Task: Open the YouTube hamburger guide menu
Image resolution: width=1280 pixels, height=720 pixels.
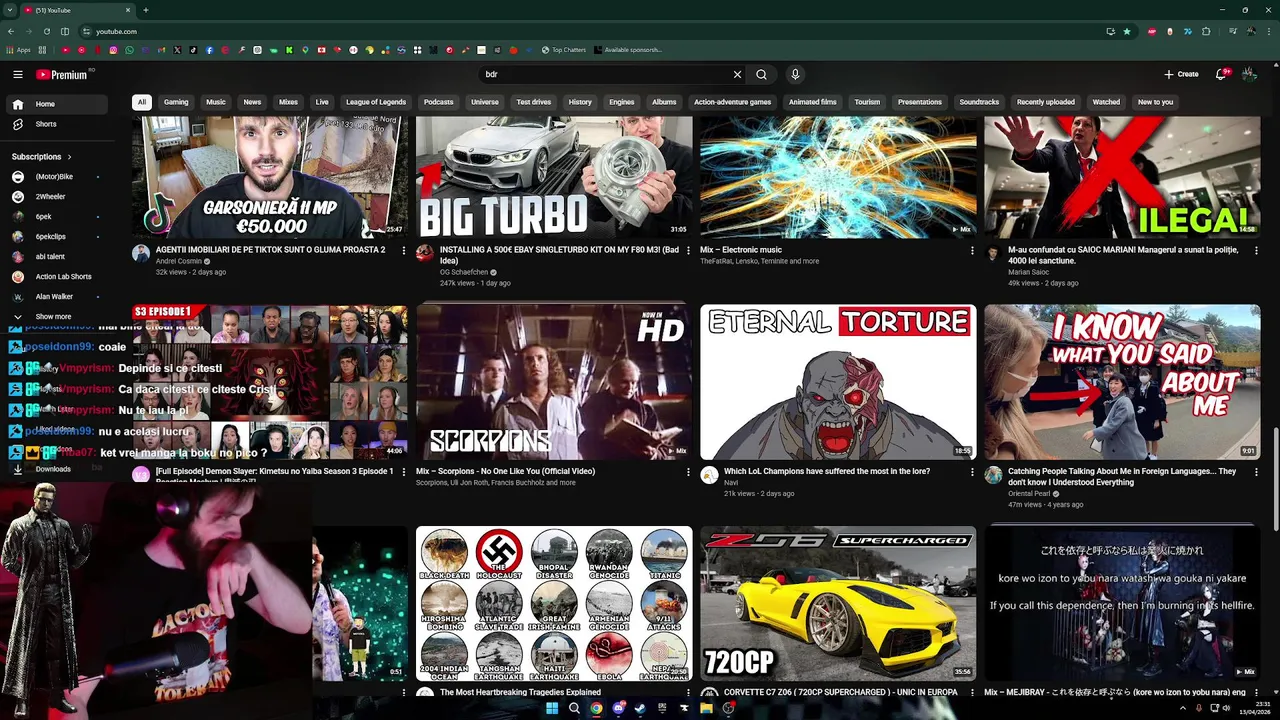Action: [17, 74]
